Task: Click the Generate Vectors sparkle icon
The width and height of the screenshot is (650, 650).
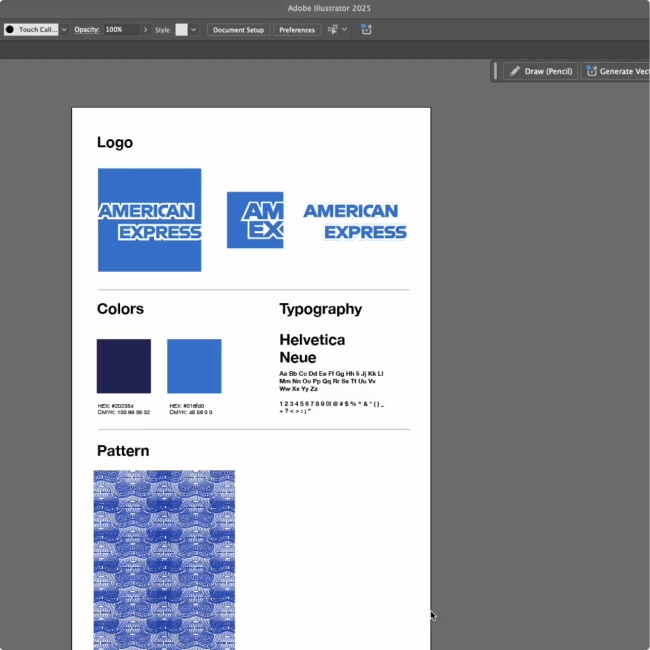Action: 591,71
